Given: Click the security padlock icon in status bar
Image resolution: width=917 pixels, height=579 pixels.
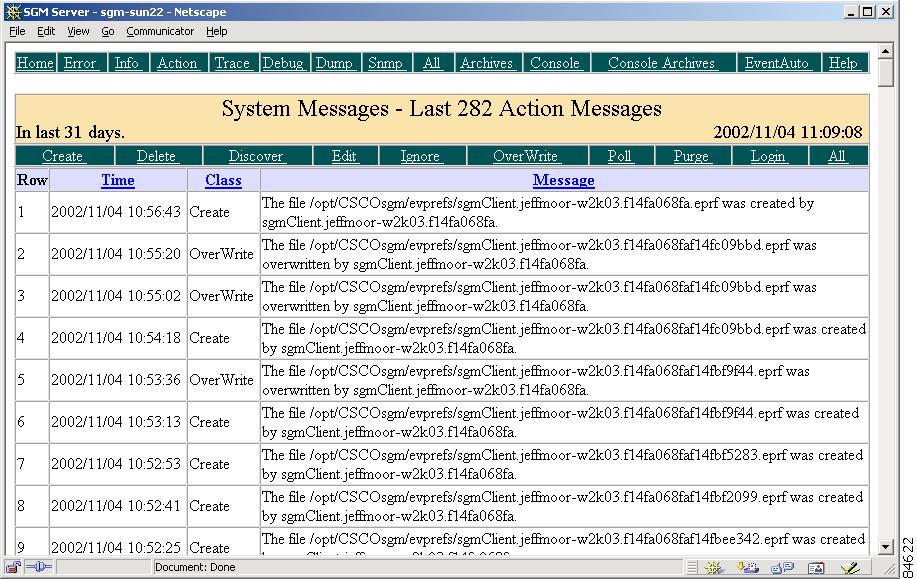Looking at the screenshot, I should [13, 567].
